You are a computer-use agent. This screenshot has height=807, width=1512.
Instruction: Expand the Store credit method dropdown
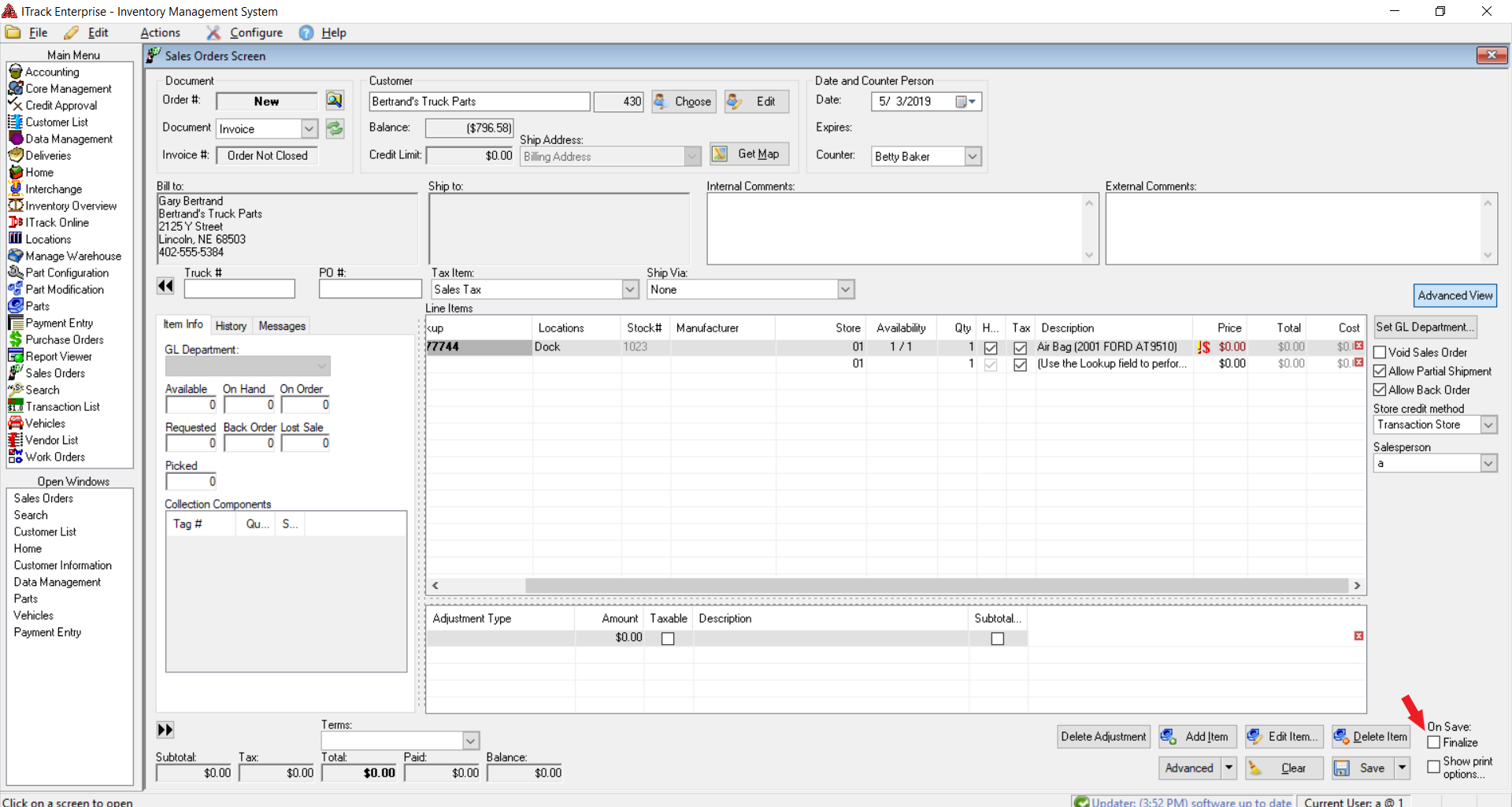click(1488, 425)
